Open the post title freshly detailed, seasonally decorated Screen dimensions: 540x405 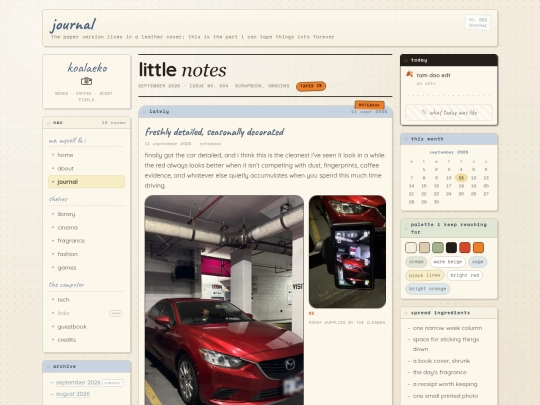click(215, 132)
